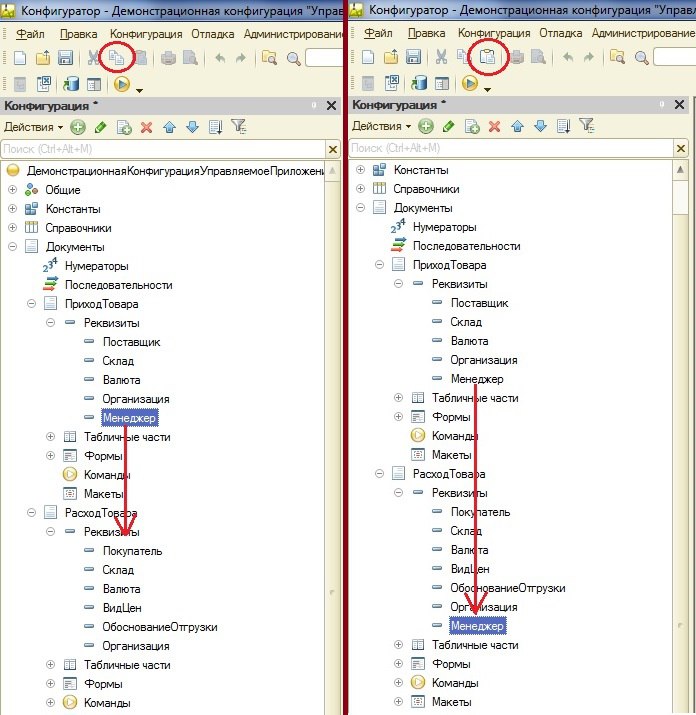The width and height of the screenshot is (696, 715).
Task: Click Find magnifier icon in left window
Action: click(x=294, y=58)
